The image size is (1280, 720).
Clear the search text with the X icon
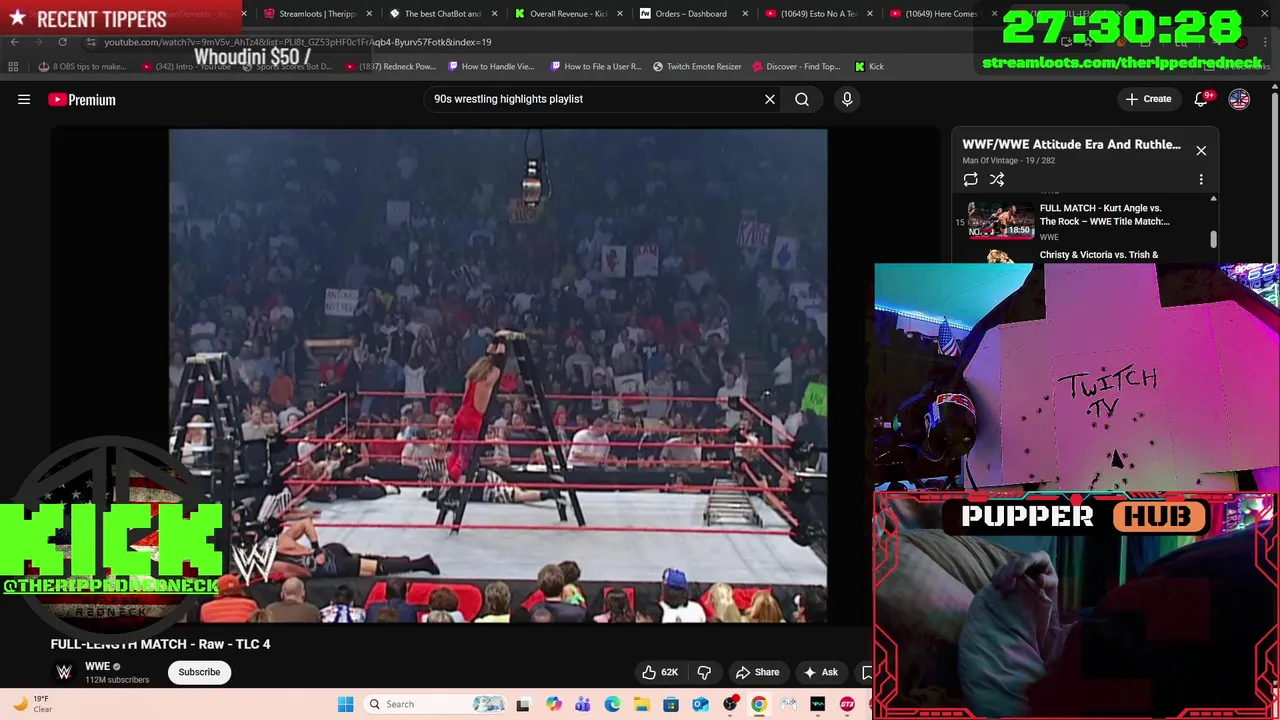click(x=770, y=99)
